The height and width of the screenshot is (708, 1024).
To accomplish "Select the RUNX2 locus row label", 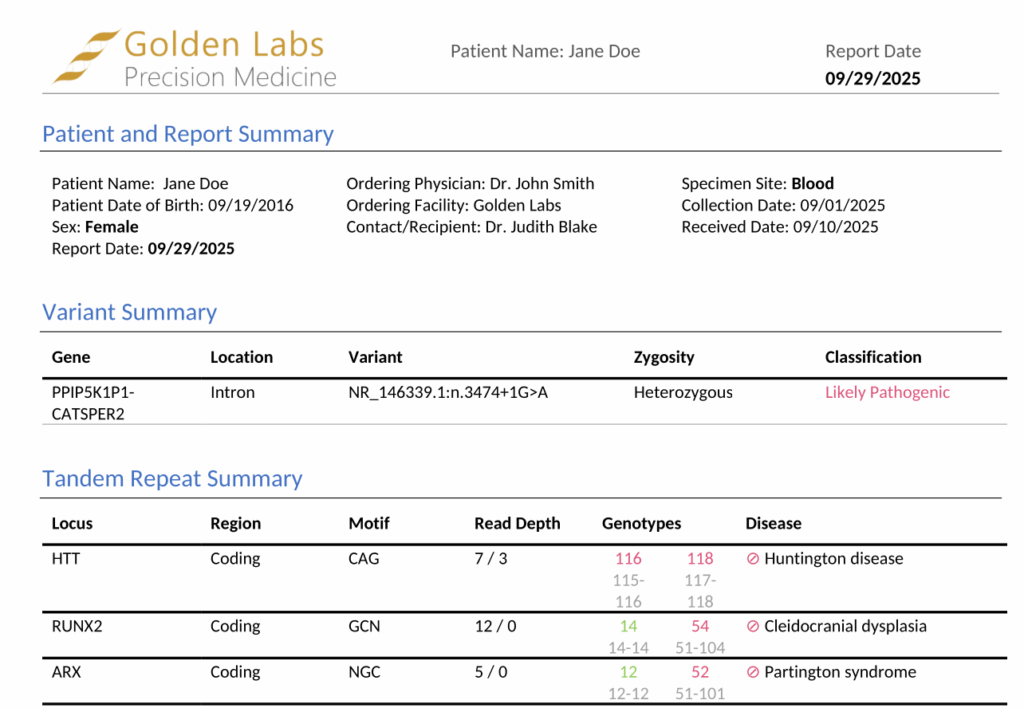I will click(73, 627).
